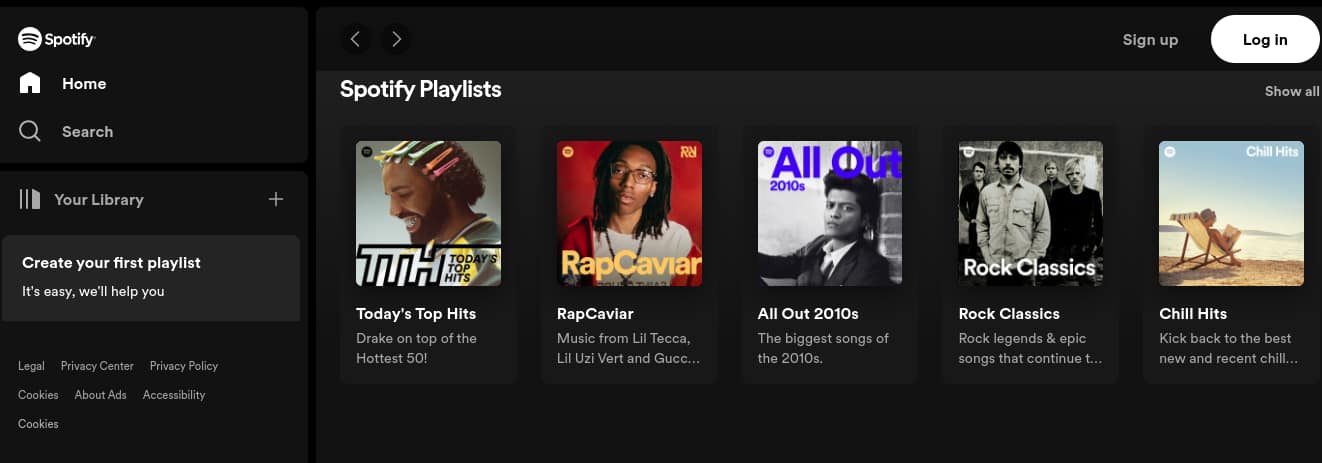The image size is (1322, 463).
Task: Open the Privacy Center link
Action: tap(97, 366)
